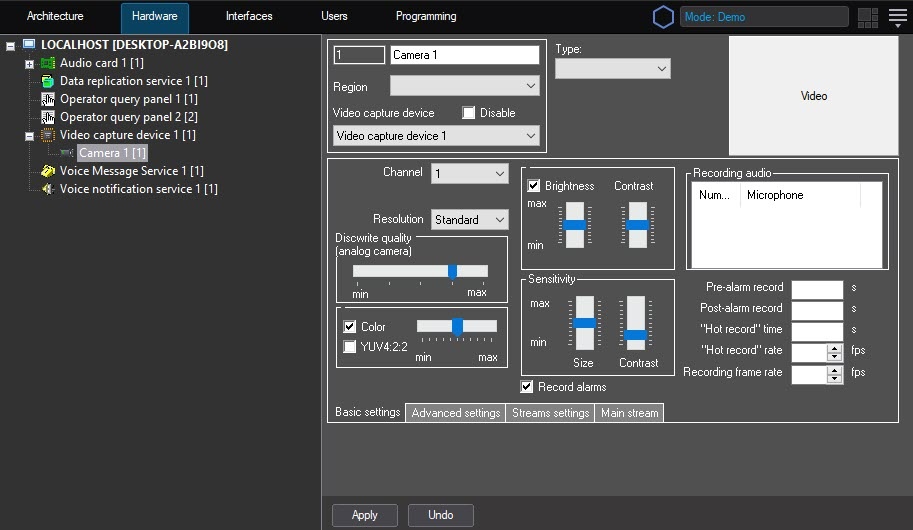Click the Apply button
The height and width of the screenshot is (530, 913).
pos(365,515)
